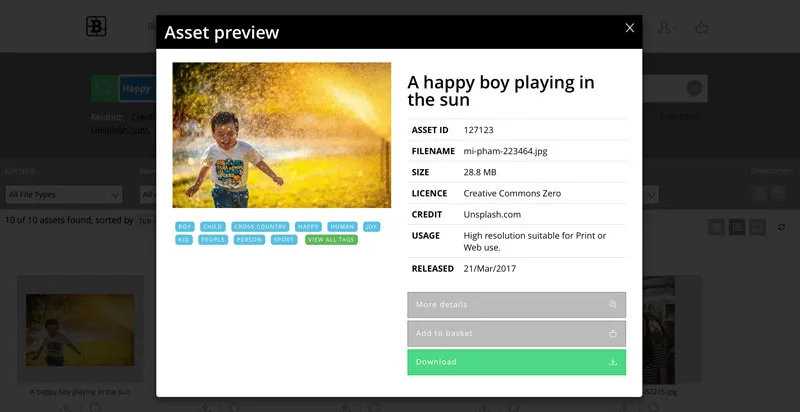Choose the SPORT tag
The width and height of the screenshot is (800, 412).
click(x=284, y=240)
